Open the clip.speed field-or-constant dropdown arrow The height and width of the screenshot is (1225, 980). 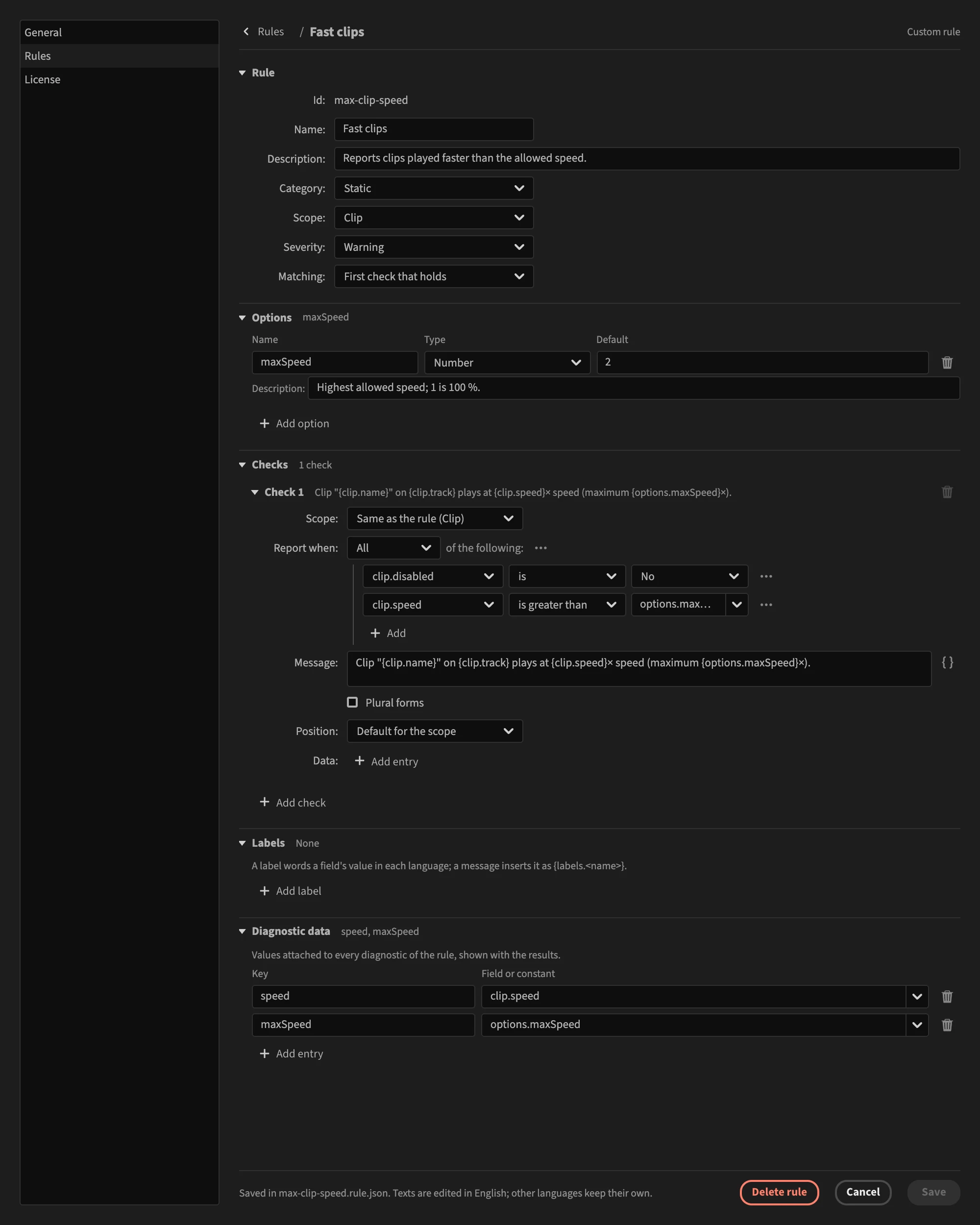coord(916,997)
